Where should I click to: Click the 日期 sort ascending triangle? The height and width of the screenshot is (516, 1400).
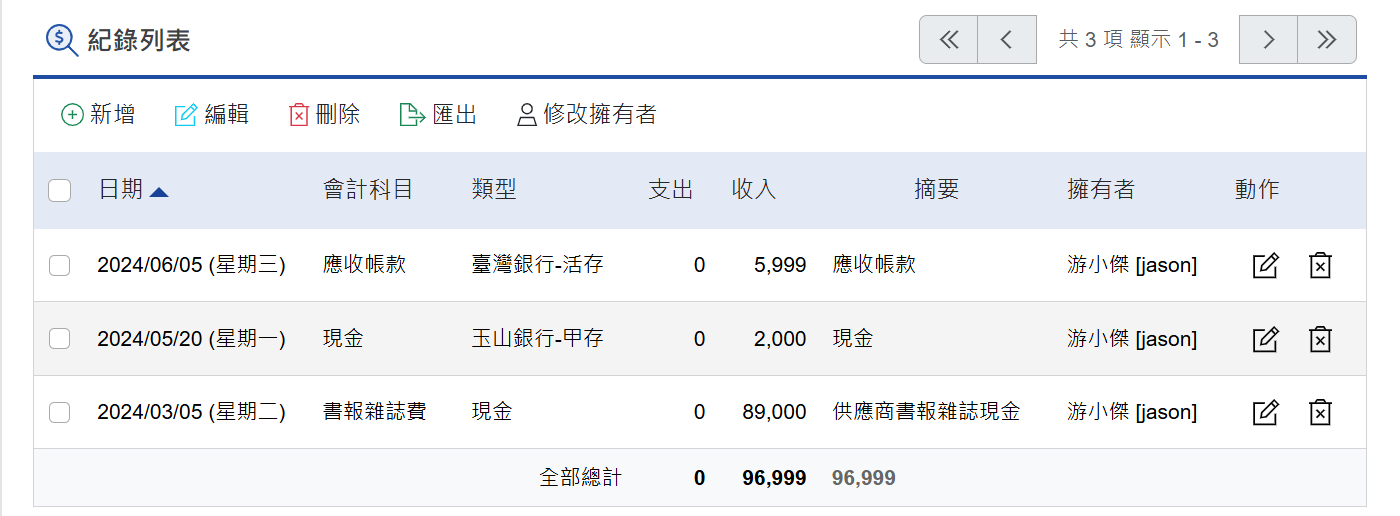coord(158,192)
